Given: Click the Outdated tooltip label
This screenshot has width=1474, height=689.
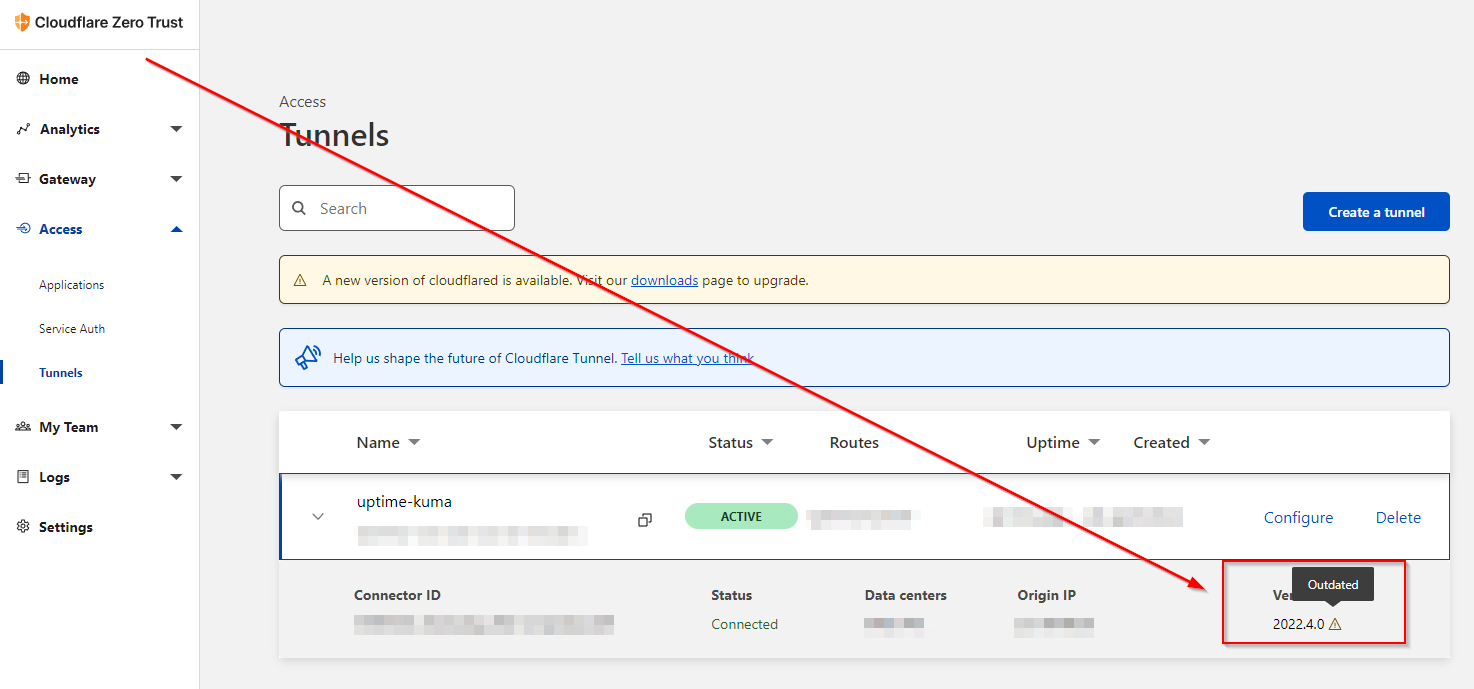Looking at the screenshot, I should 1332,585.
